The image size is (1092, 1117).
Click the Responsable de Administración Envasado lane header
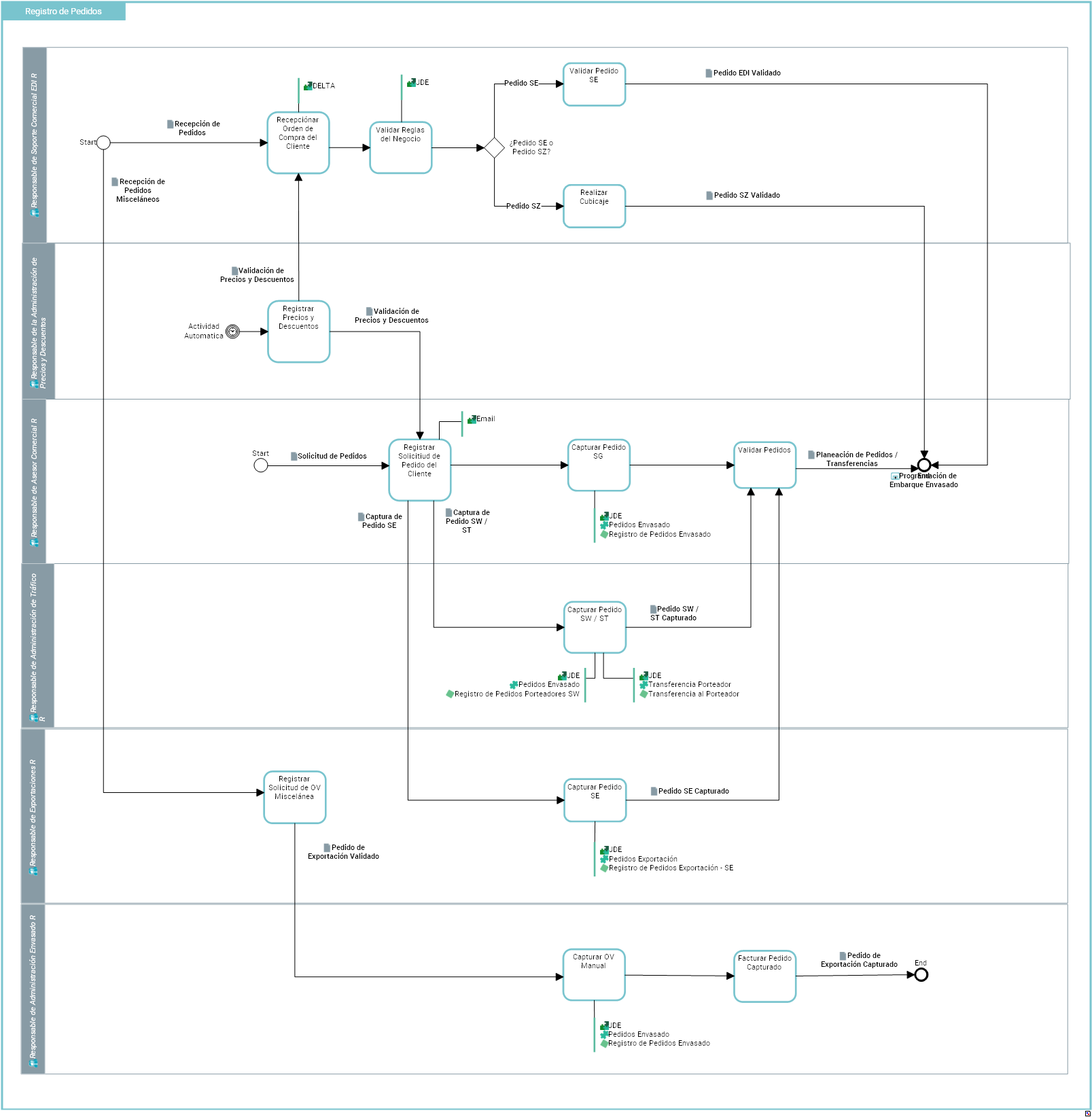pos(33,989)
